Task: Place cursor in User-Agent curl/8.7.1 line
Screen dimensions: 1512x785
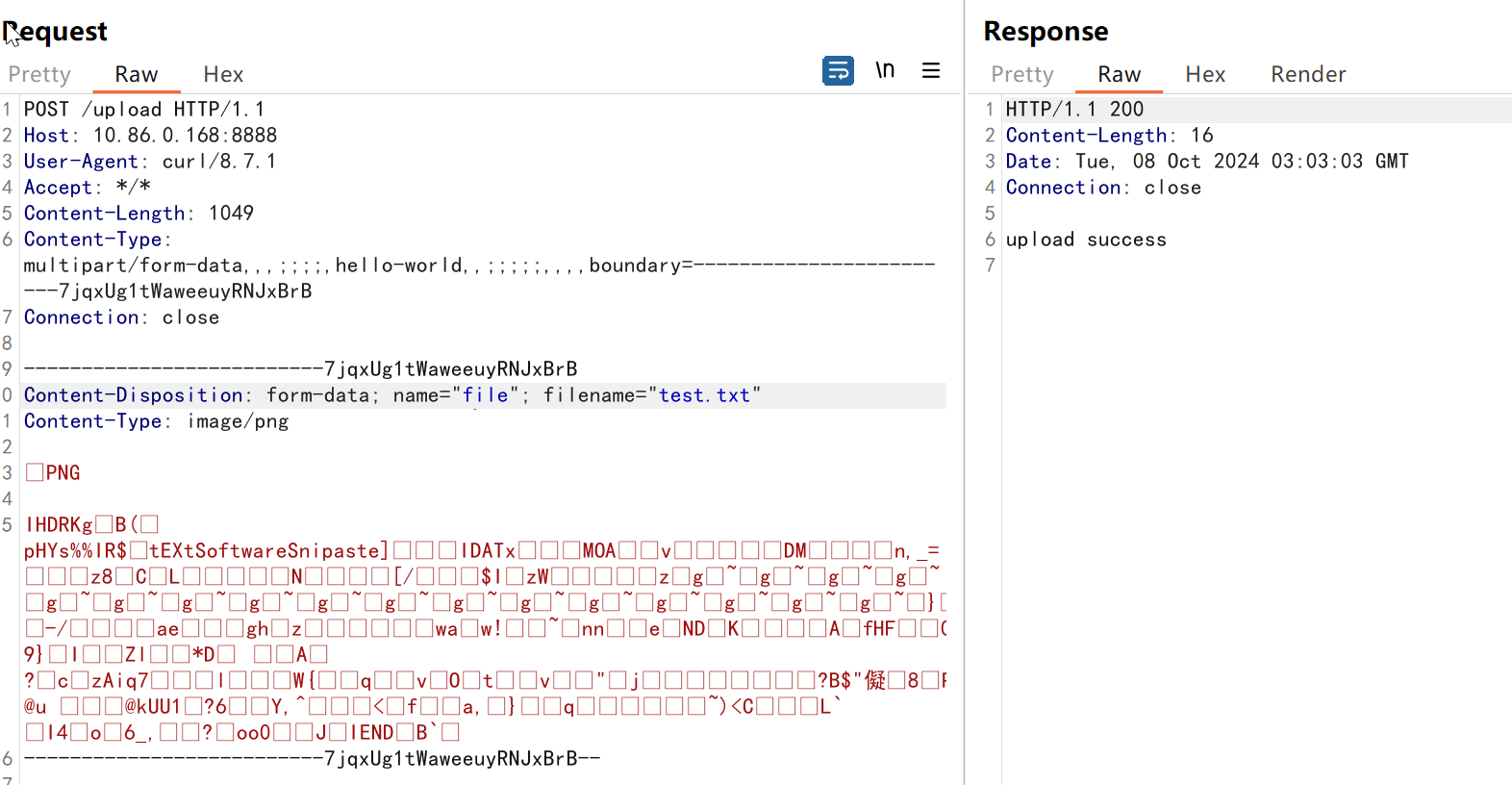Action: pos(218,162)
